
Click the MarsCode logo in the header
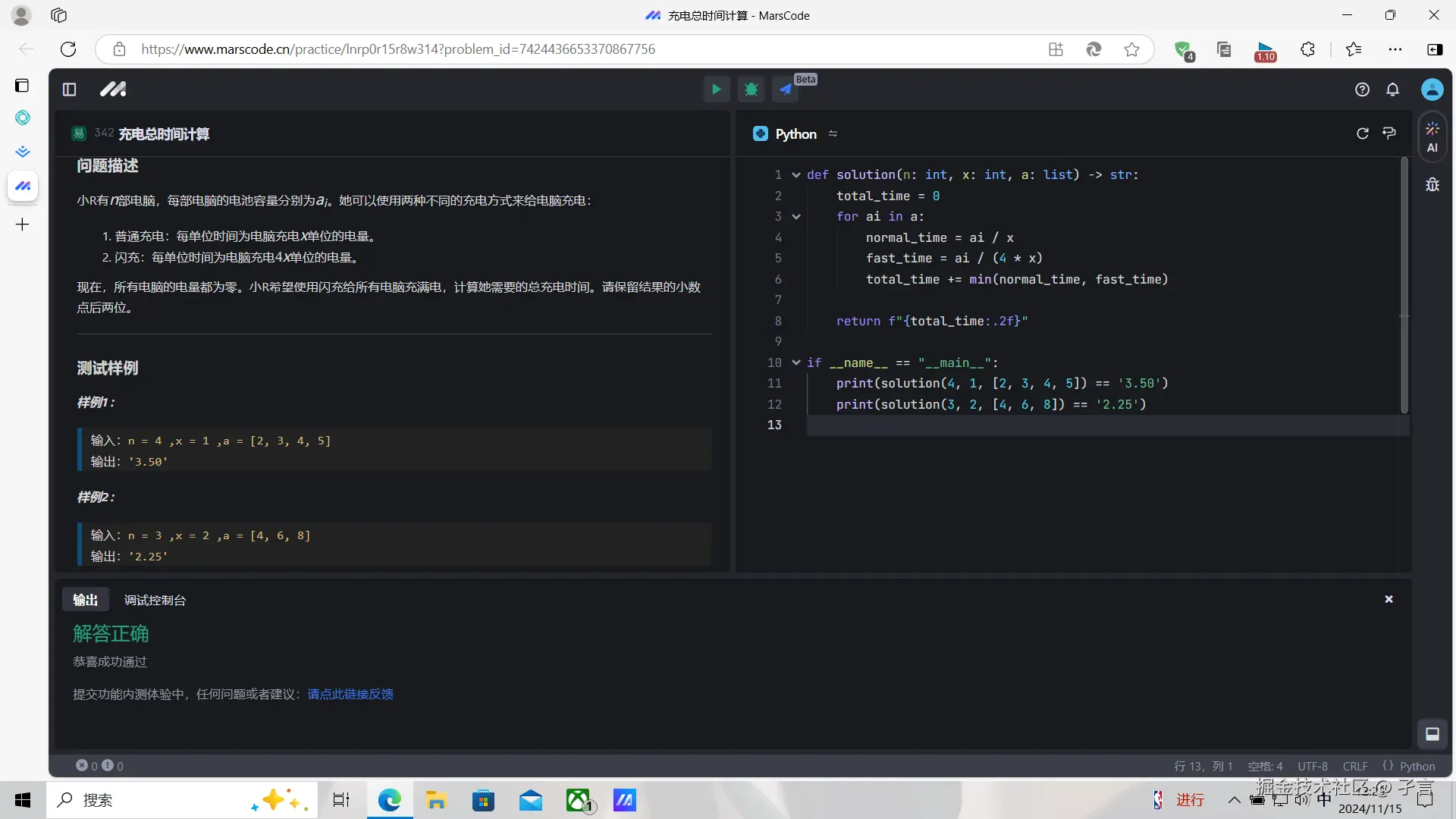[x=112, y=89]
